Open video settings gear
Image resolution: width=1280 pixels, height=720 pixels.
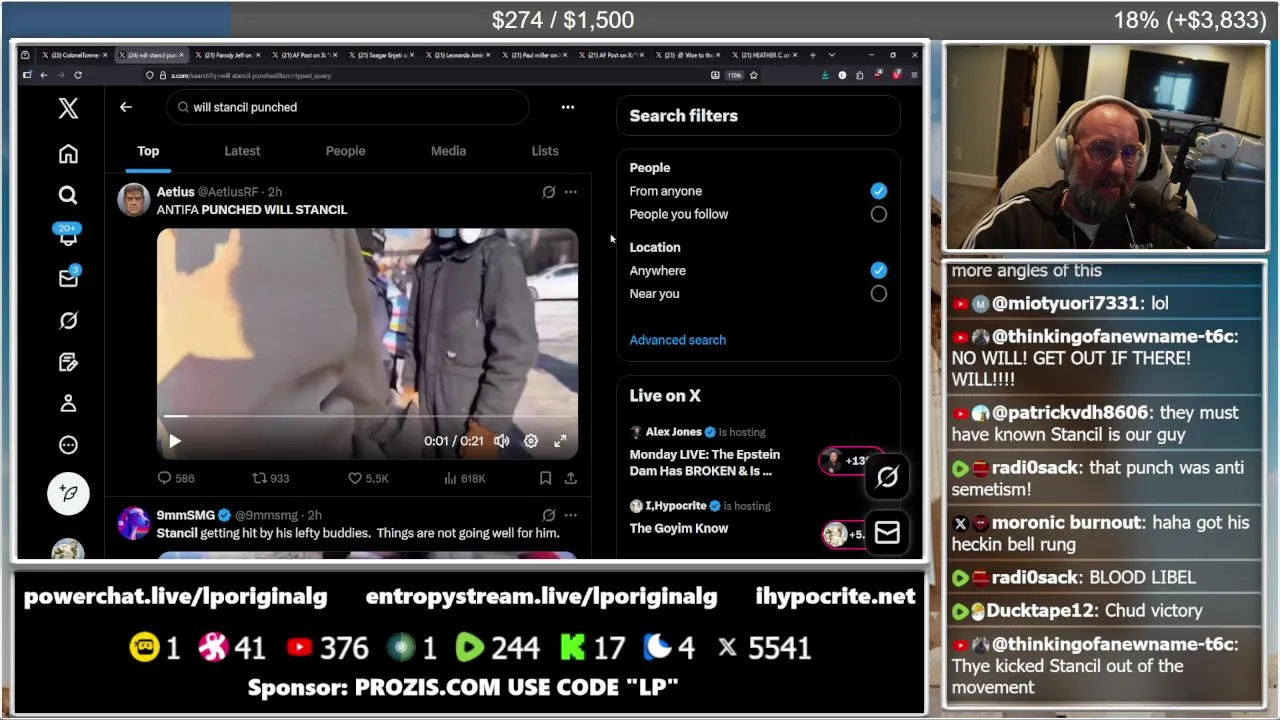[531, 441]
